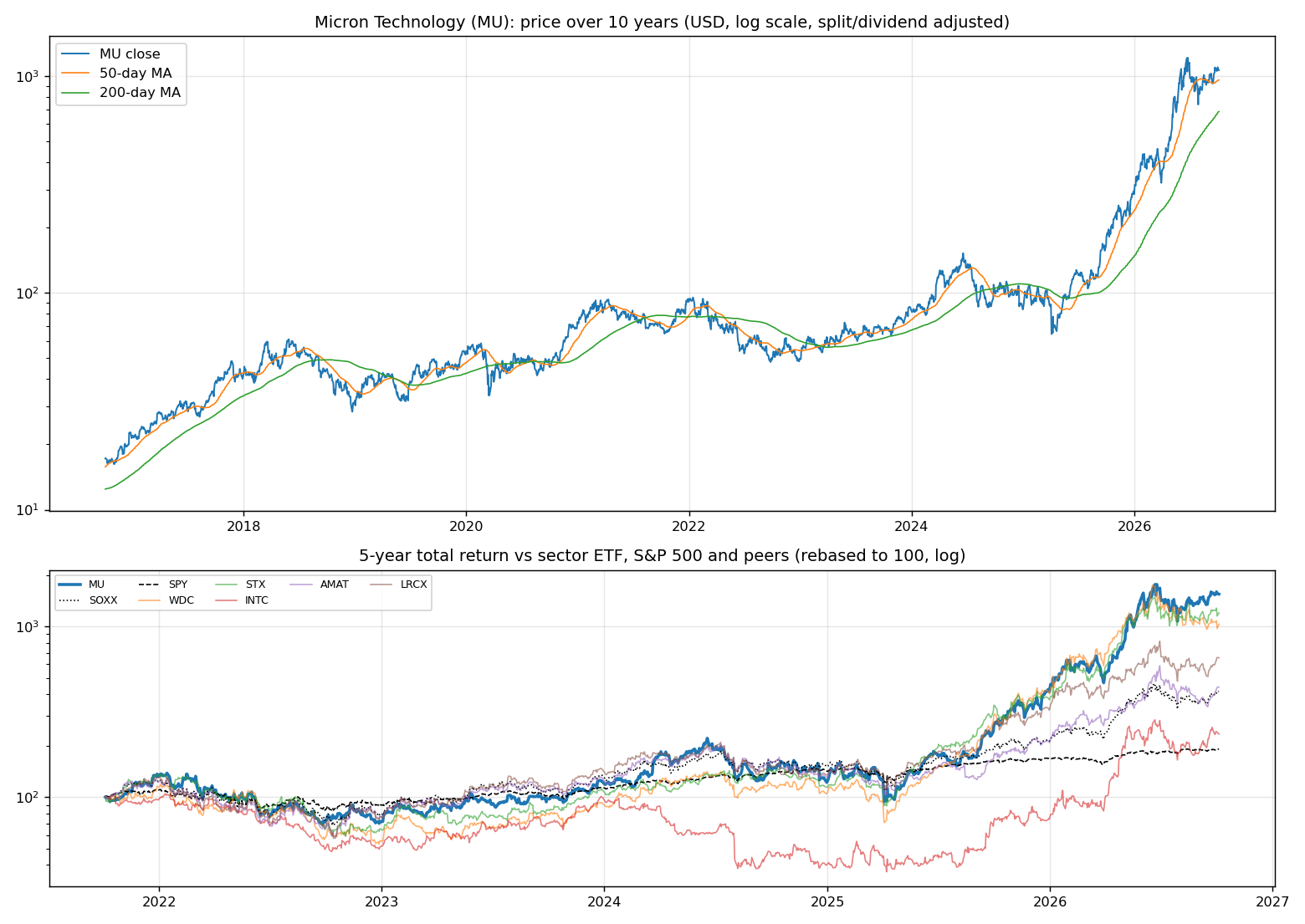Click the 2020 x-axis label on the top chart
Image resolution: width=1305 pixels, height=924 pixels.
(x=466, y=527)
